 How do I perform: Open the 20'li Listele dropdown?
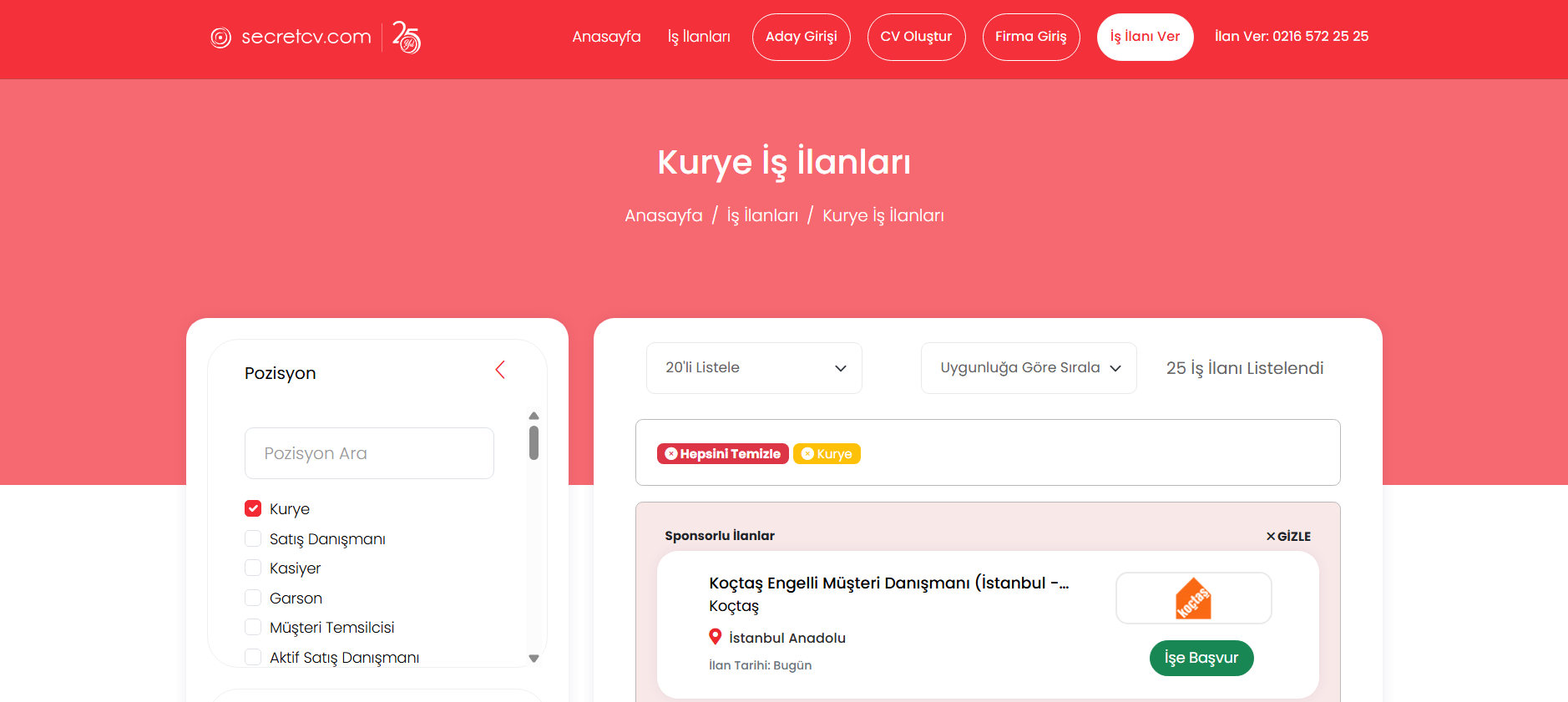pos(754,368)
